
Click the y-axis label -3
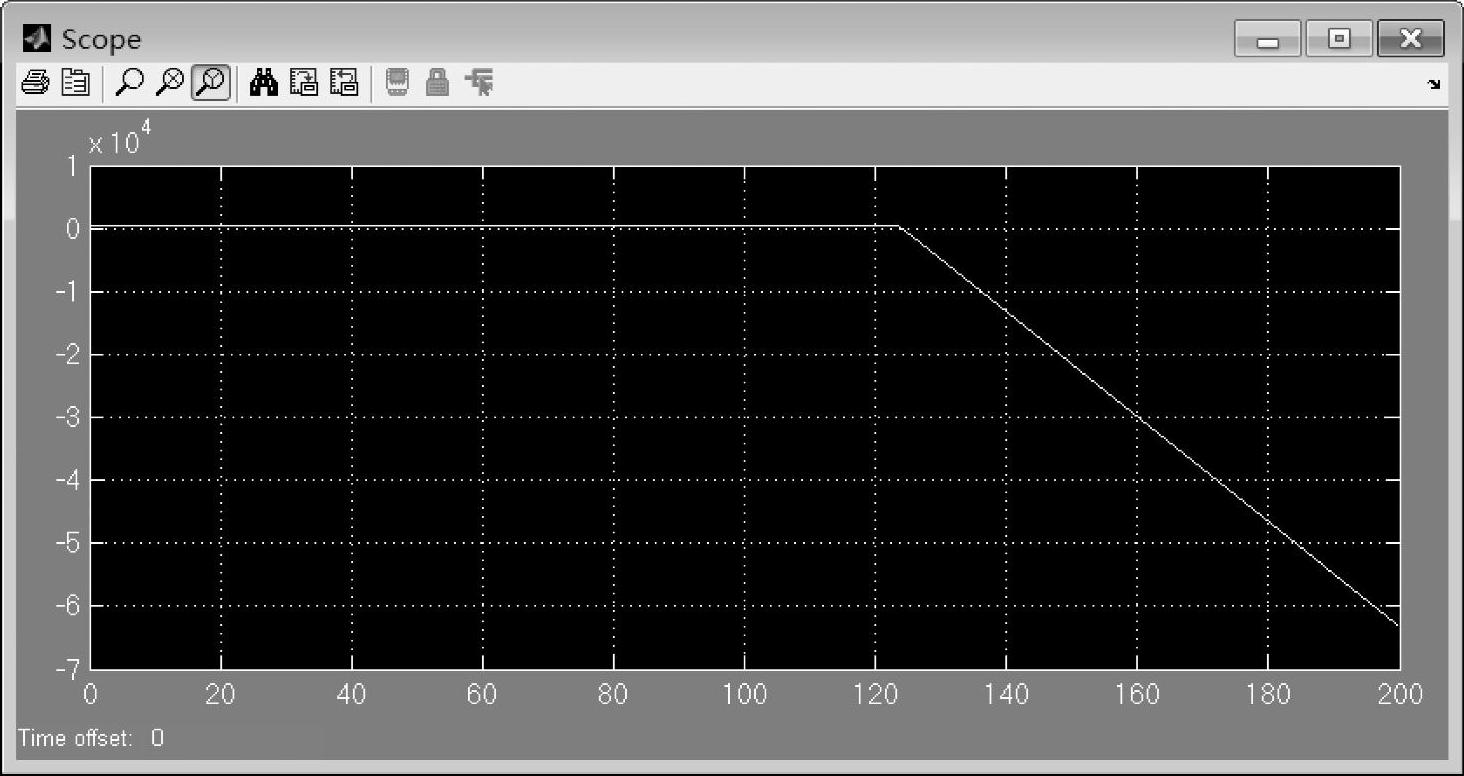pyautogui.click(x=68, y=418)
